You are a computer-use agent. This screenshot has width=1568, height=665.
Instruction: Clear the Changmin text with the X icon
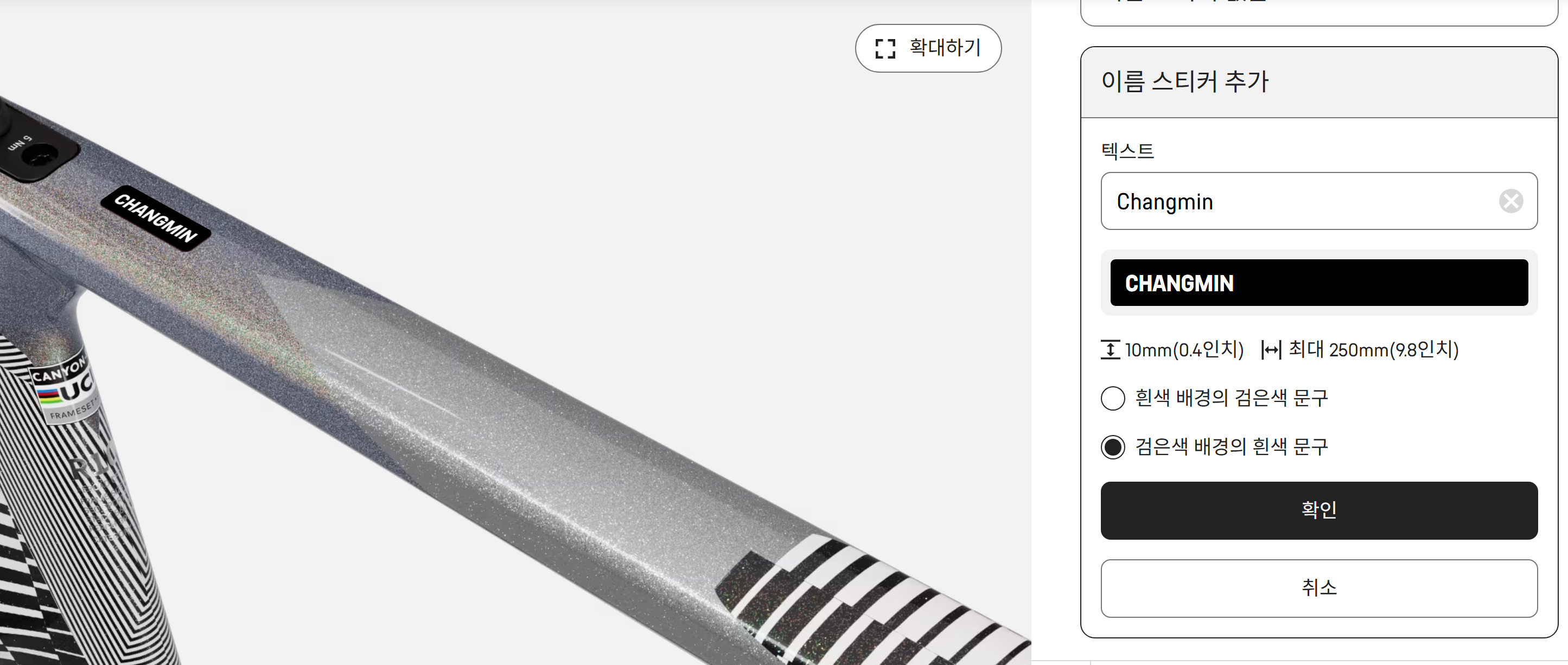click(x=1511, y=201)
